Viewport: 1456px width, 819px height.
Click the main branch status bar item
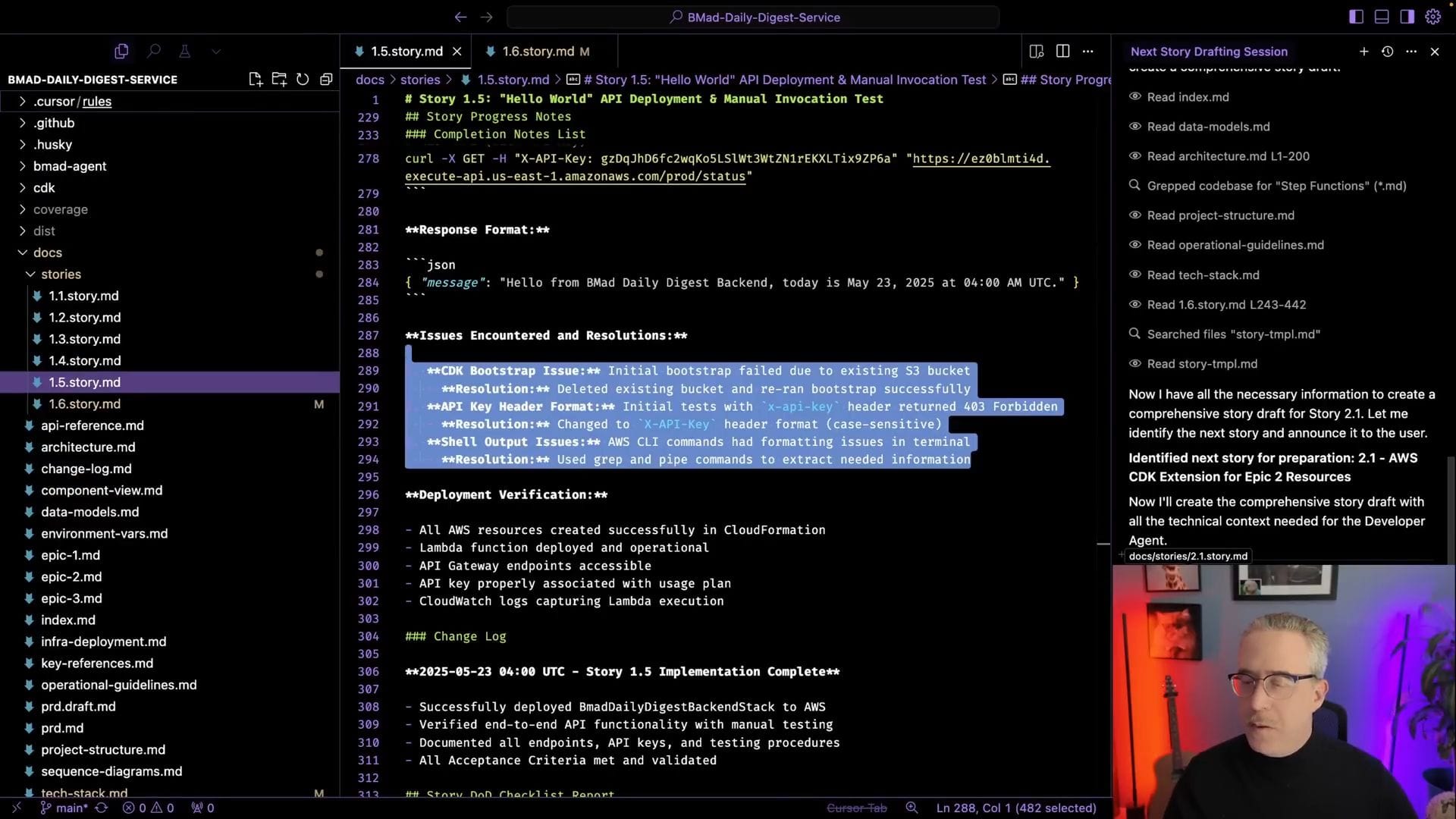tap(65, 808)
